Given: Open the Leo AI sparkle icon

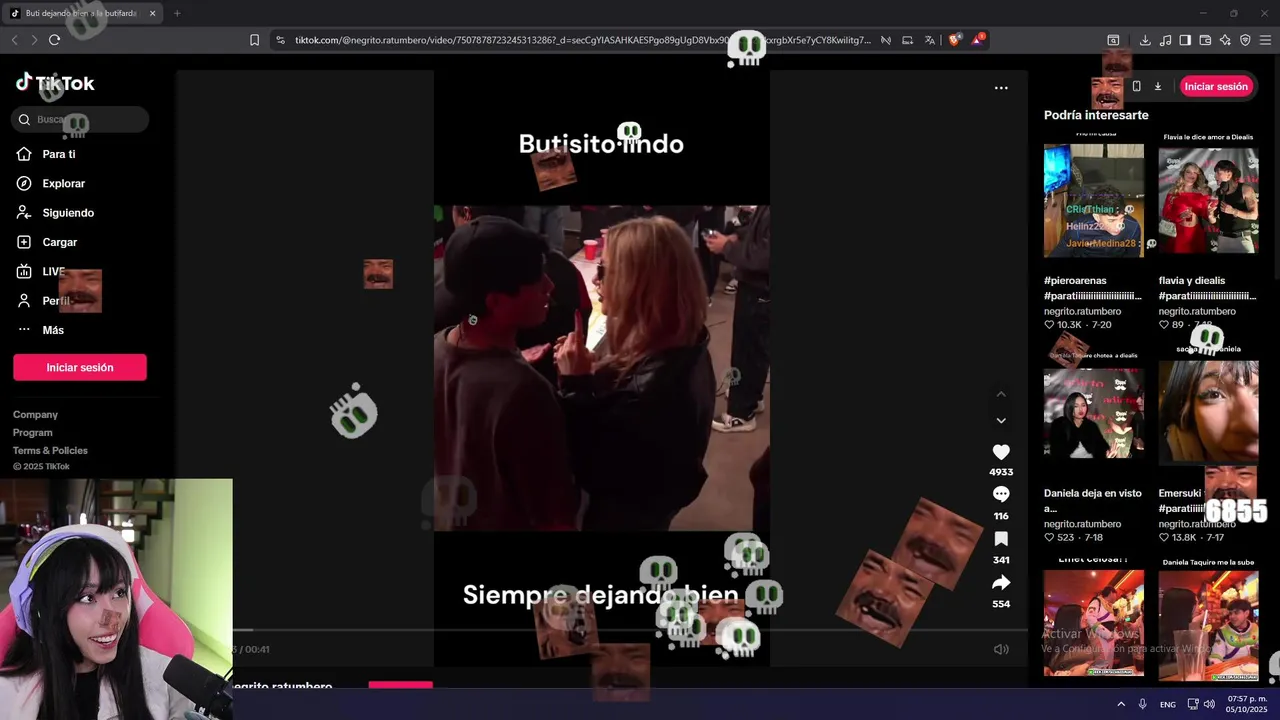Looking at the screenshot, I should click(x=1225, y=40).
